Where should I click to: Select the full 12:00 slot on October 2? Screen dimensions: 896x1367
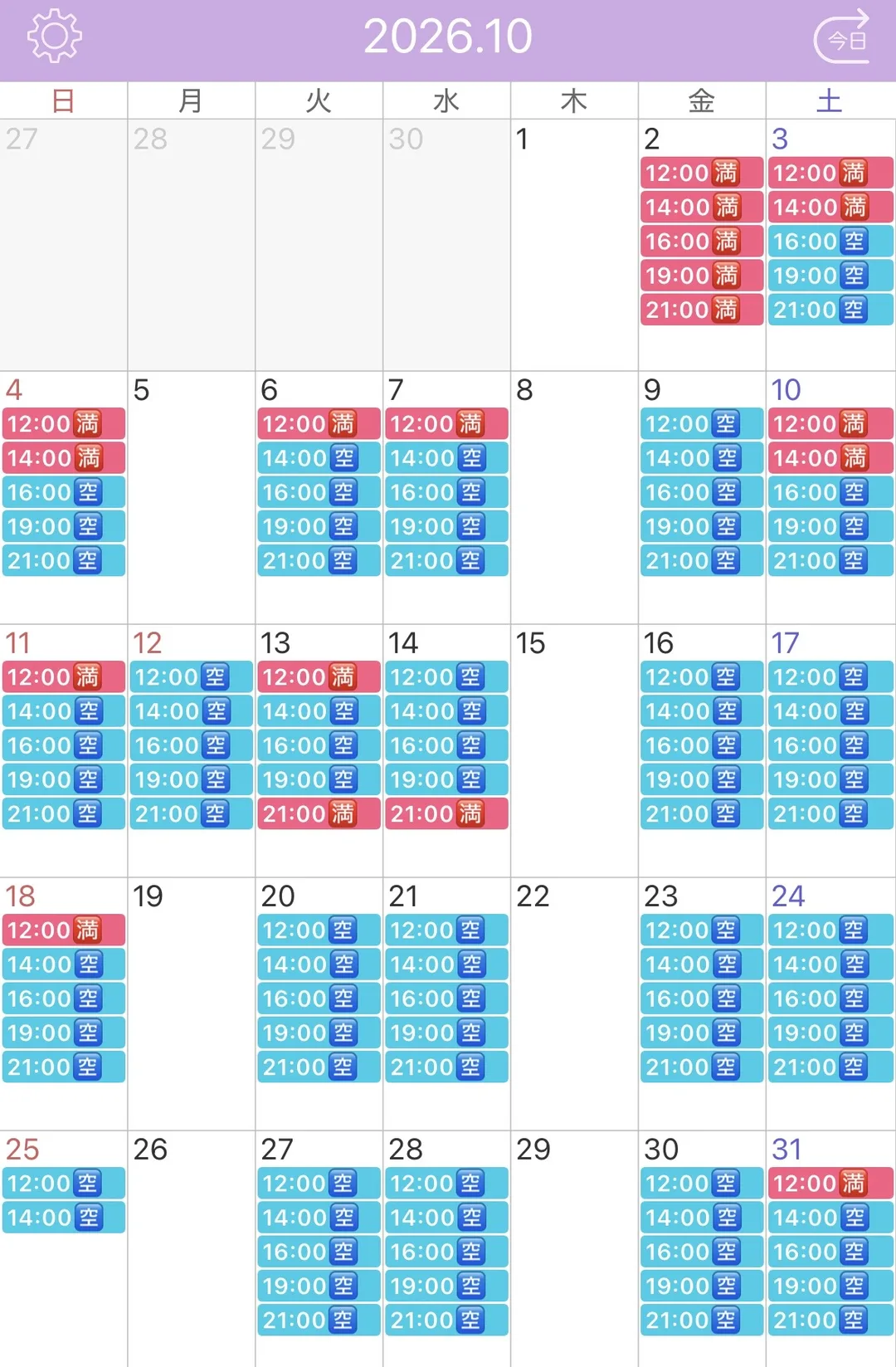702,173
